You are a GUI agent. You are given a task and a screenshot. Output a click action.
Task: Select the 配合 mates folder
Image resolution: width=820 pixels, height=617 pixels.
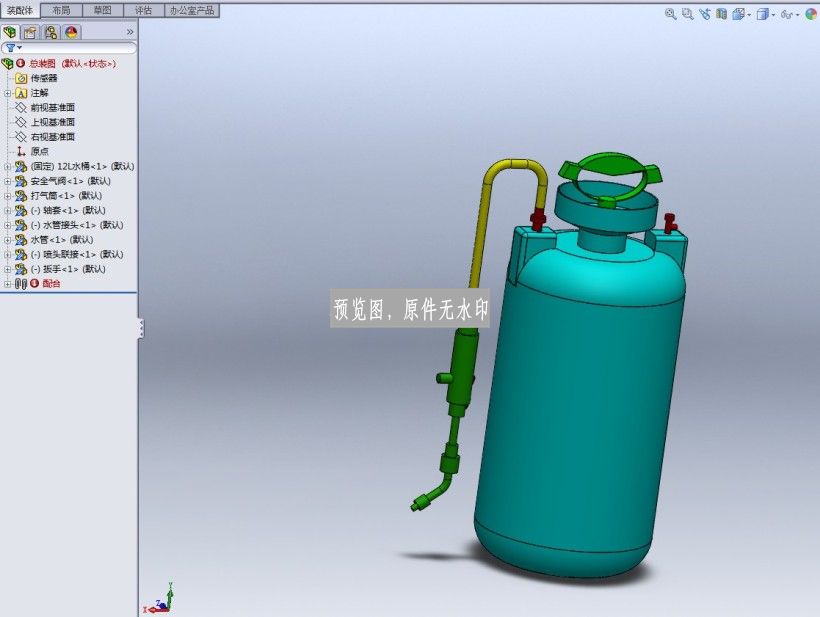point(51,283)
